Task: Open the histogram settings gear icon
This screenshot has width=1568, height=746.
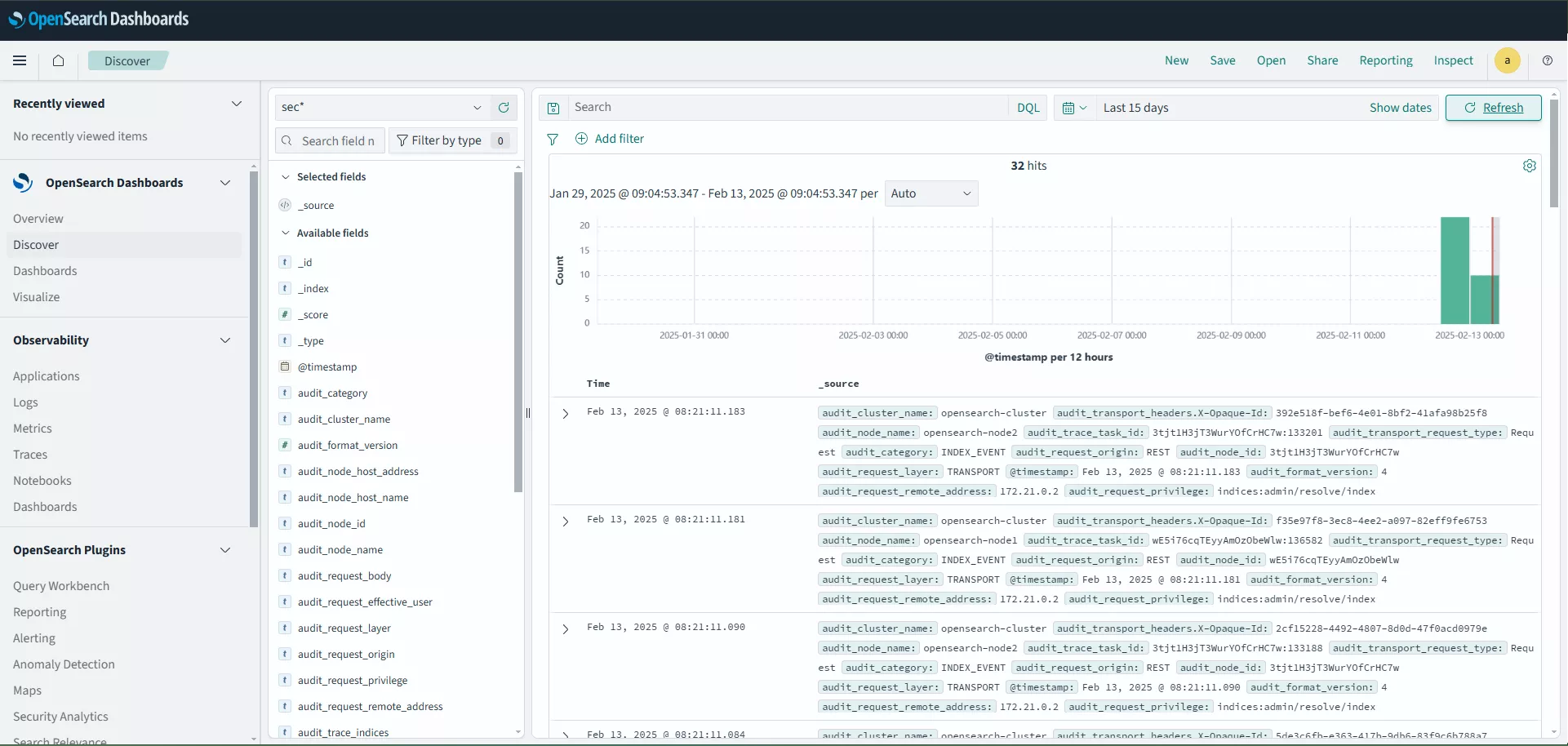Action: pos(1529,166)
